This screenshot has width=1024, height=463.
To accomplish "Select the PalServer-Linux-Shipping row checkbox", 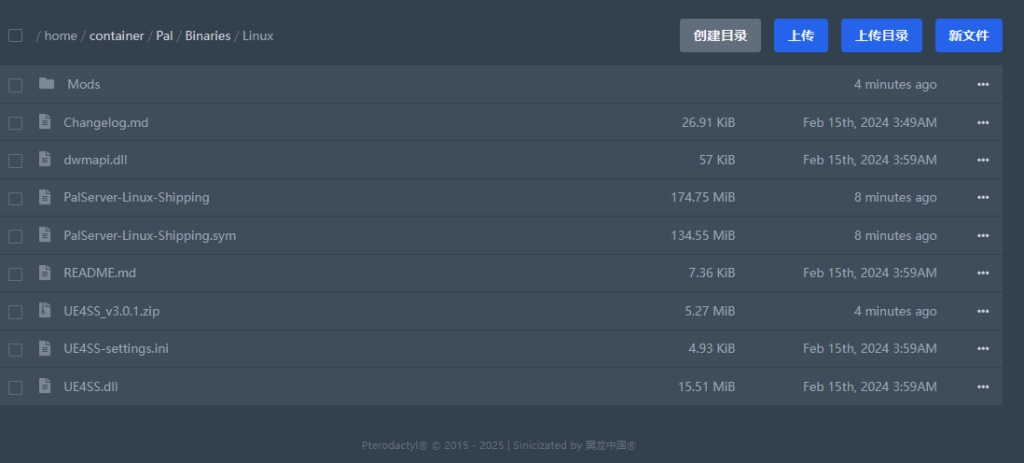I will (15, 198).
